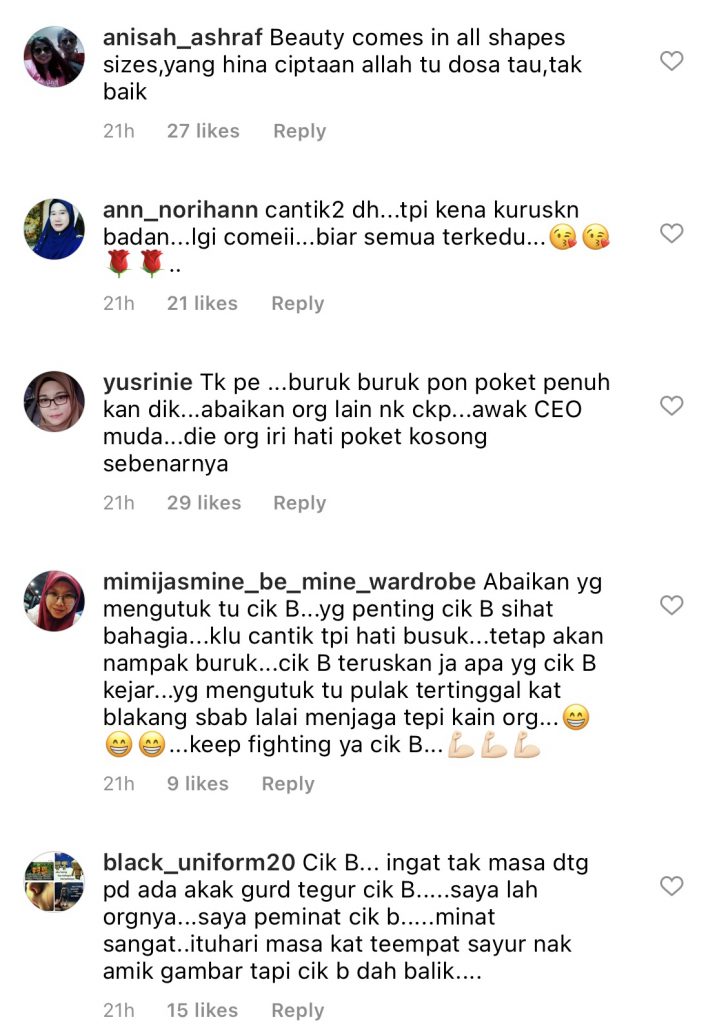This screenshot has width=726, height=1024.
Task: Reply to yusrinie's comment
Action: [x=300, y=503]
